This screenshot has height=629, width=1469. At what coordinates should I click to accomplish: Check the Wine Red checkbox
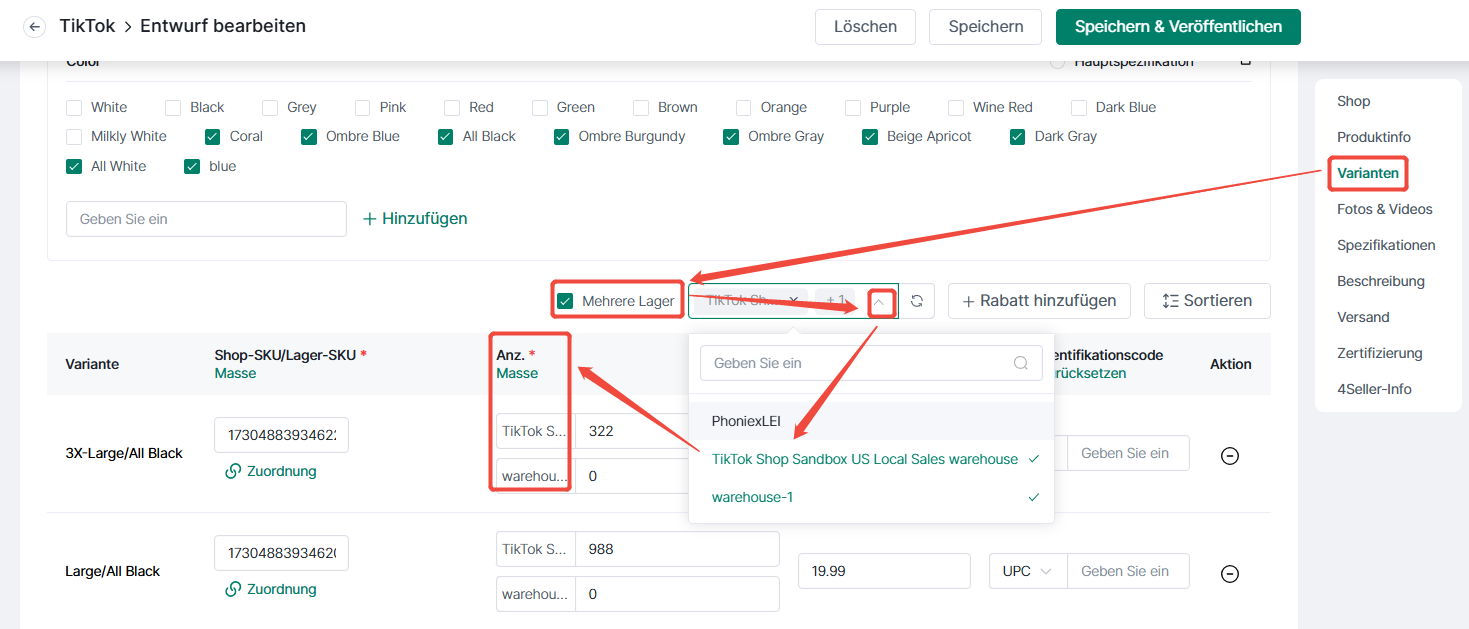955,107
